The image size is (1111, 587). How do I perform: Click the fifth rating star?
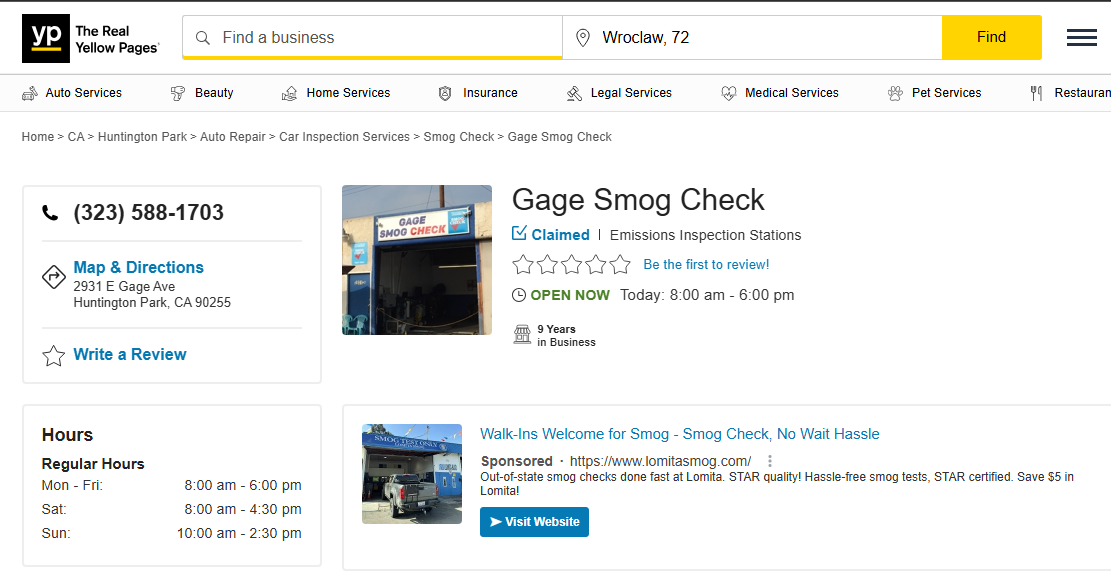pyautogui.click(x=620, y=264)
